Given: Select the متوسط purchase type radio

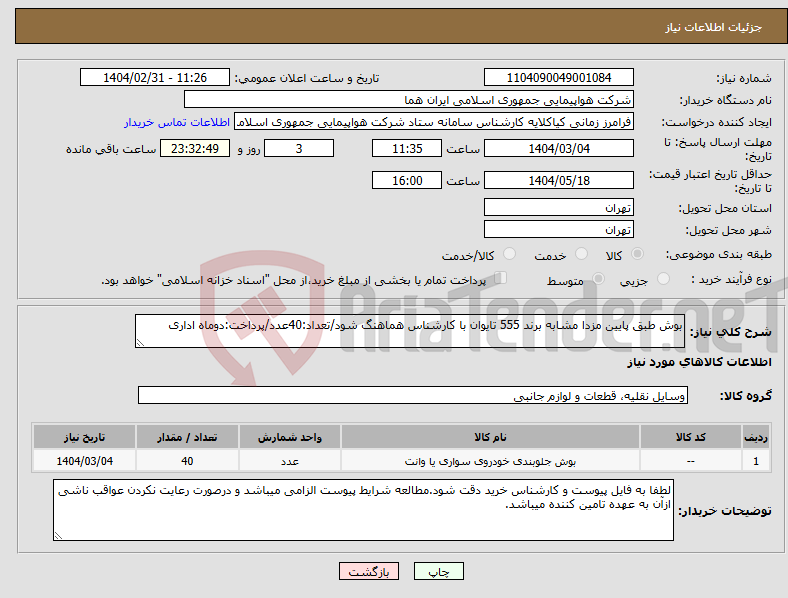Looking at the screenshot, I should click(598, 278).
